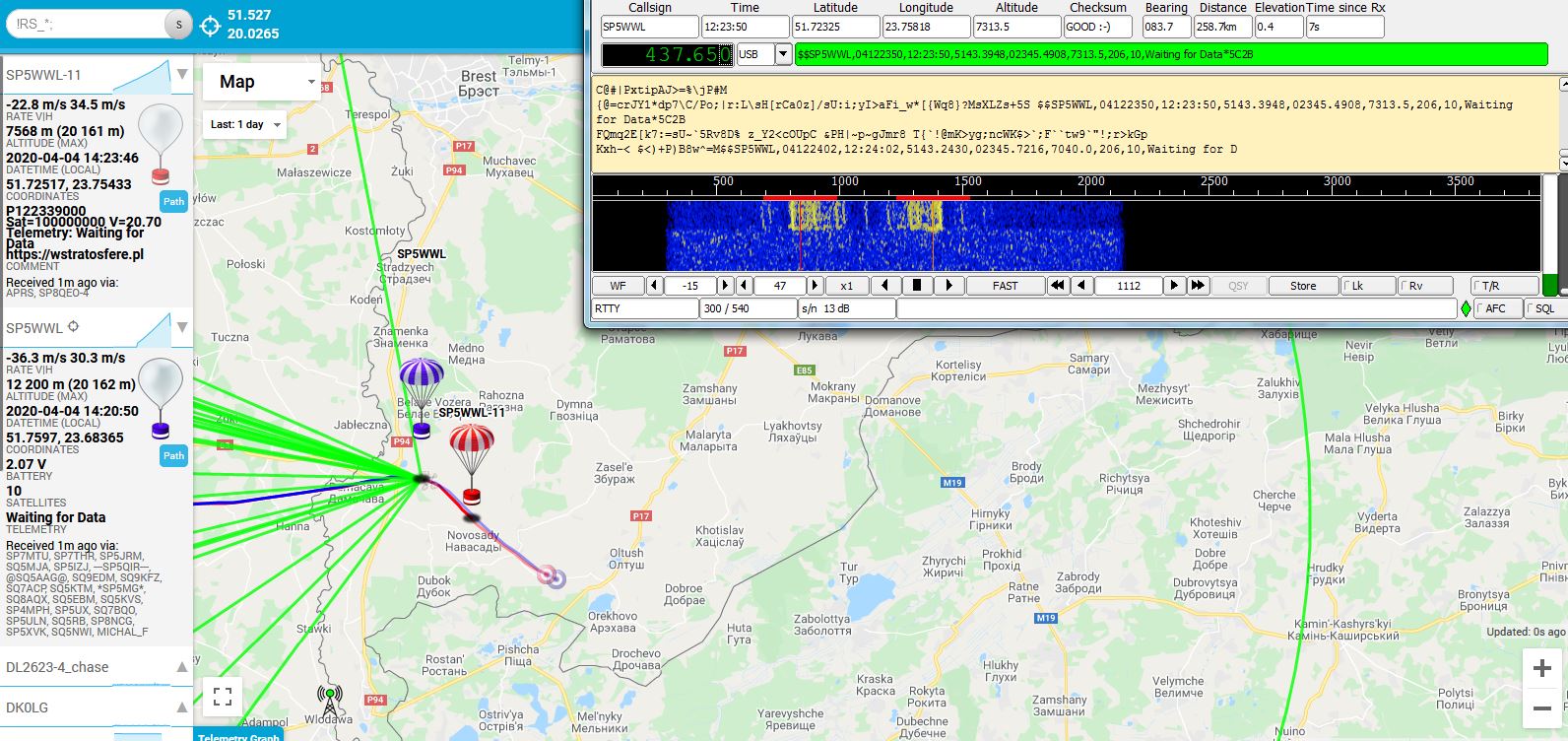Open the USB mode dropdown arrow
The height and width of the screenshot is (741, 1568).
pos(784,54)
